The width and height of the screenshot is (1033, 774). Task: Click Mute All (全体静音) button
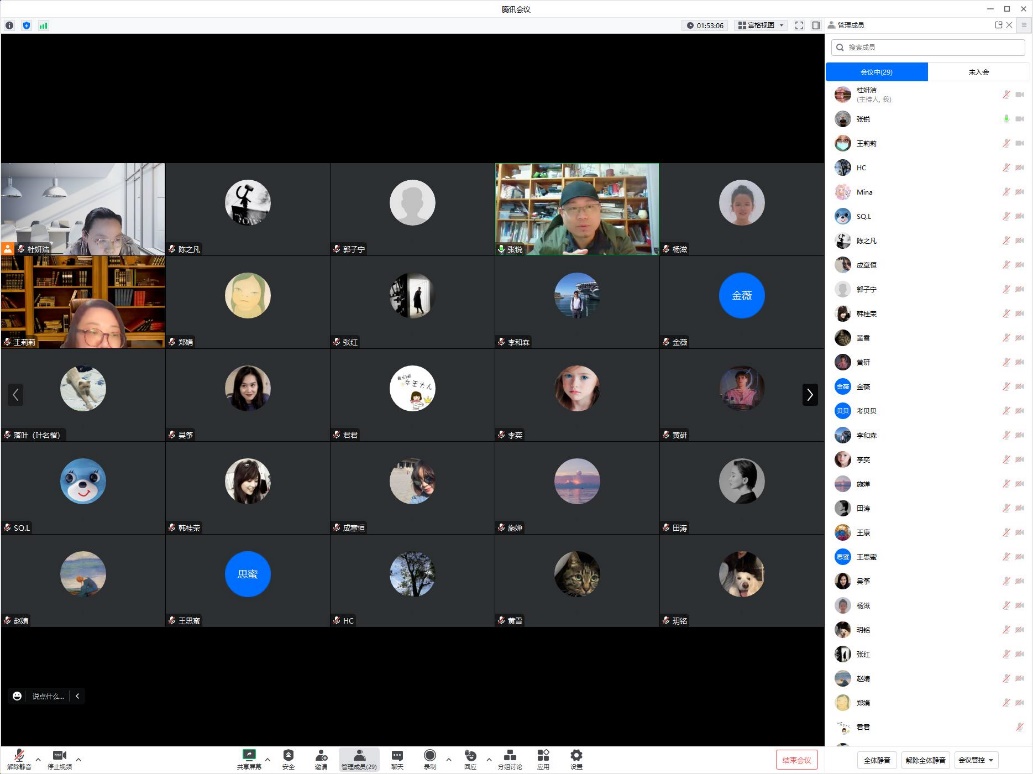pyautogui.click(x=876, y=760)
